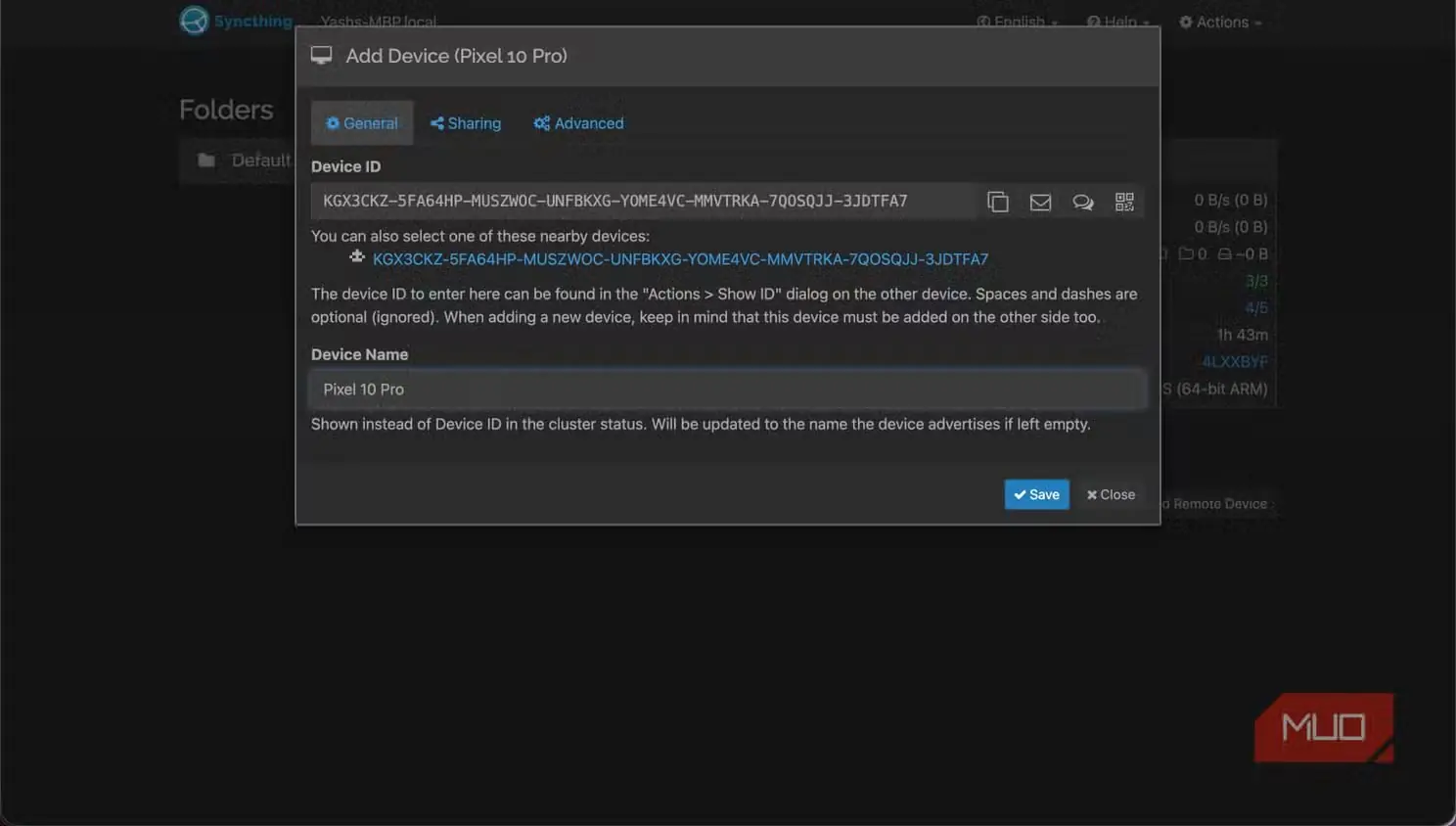The width and height of the screenshot is (1456, 826).
Task: Open the Help dropdown menu
Action: pos(1118,22)
